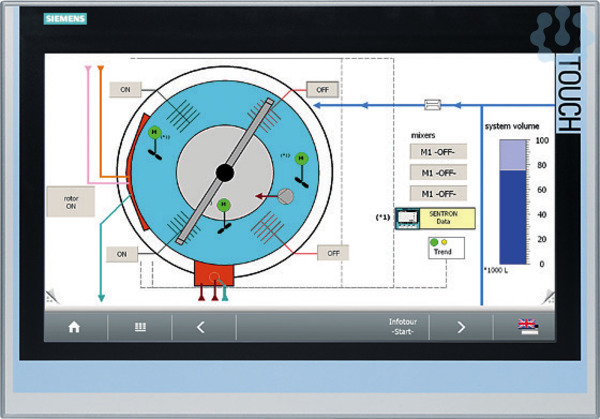
Task: Click the British flag language icon
Action: coord(526,326)
